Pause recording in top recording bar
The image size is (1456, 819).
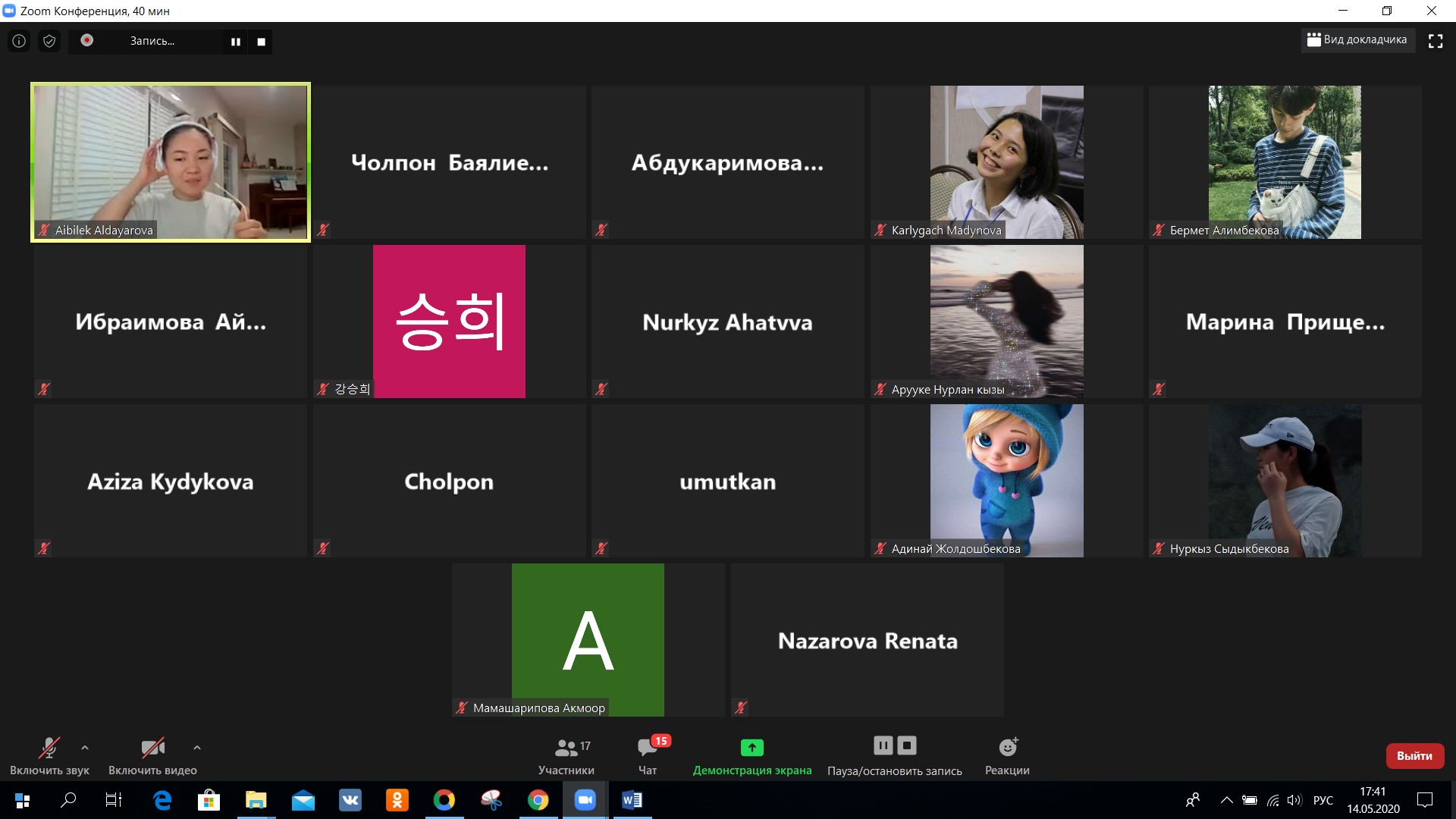pyautogui.click(x=236, y=42)
